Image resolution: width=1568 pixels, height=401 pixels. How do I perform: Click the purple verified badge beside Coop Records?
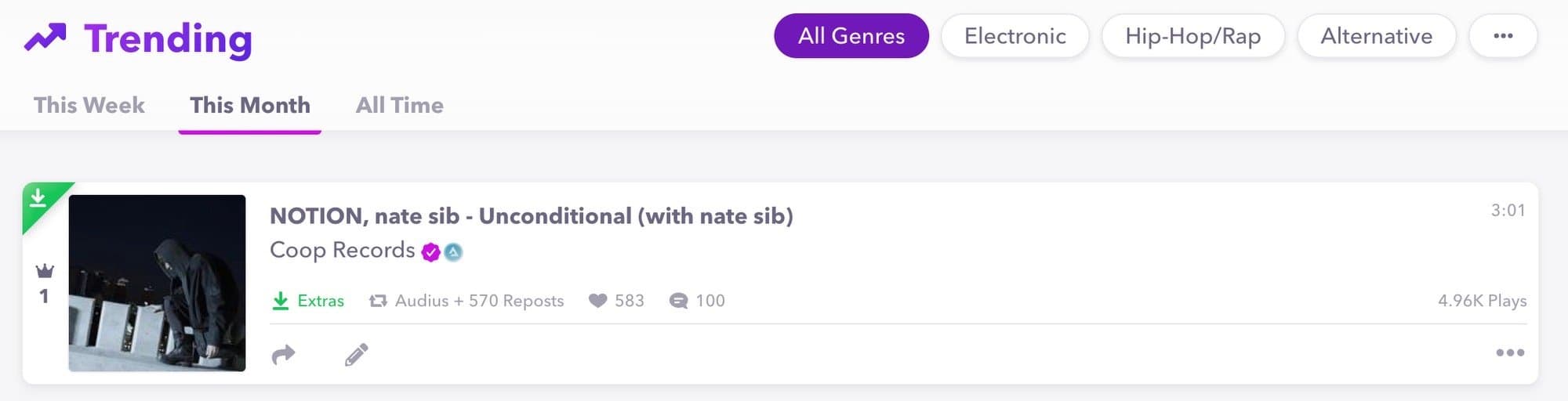[x=430, y=252]
